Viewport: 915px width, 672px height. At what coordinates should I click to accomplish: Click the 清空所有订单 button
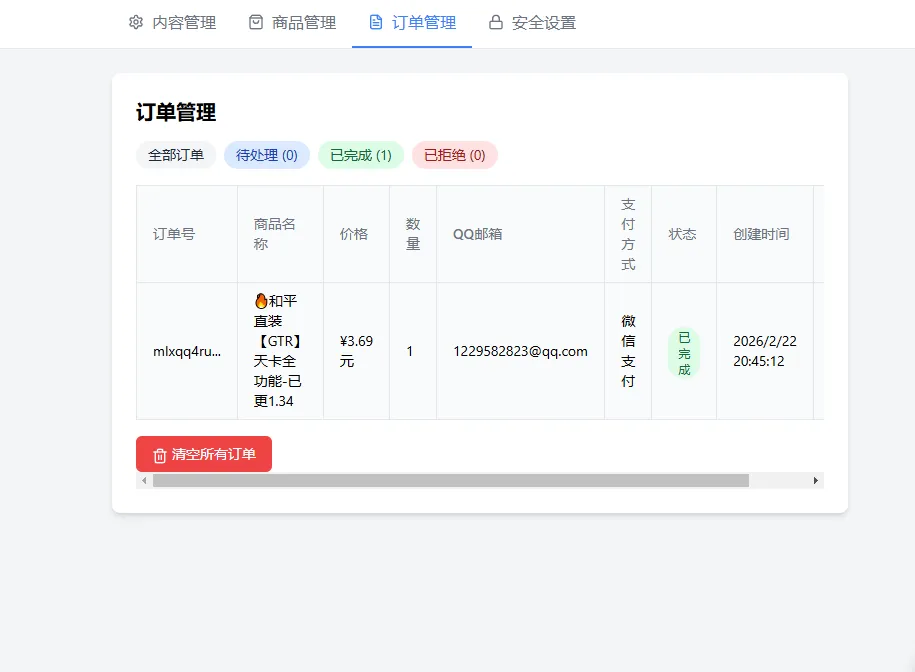click(203, 455)
